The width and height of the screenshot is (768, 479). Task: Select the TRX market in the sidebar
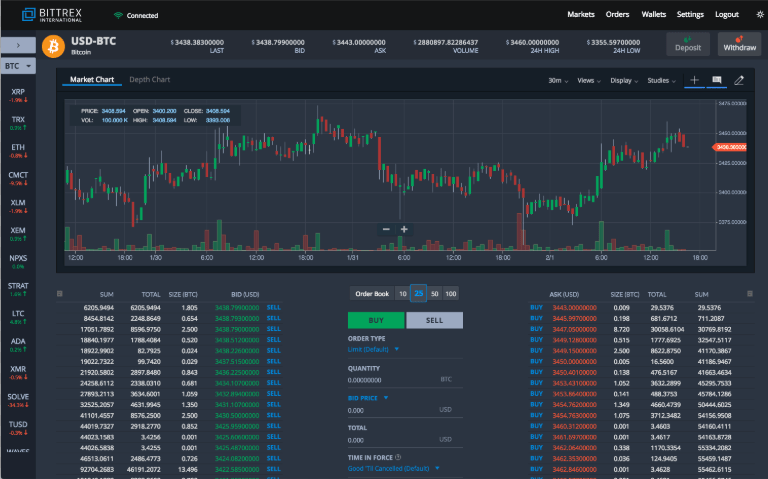coord(18,123)
